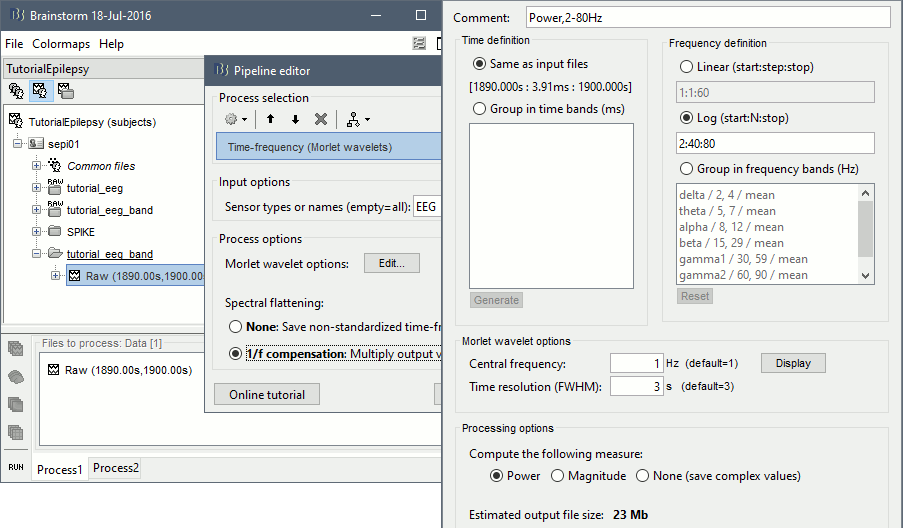903x528 pixels.
Task: Select functional data sorted by conditions view
Action: click(65, 91)
